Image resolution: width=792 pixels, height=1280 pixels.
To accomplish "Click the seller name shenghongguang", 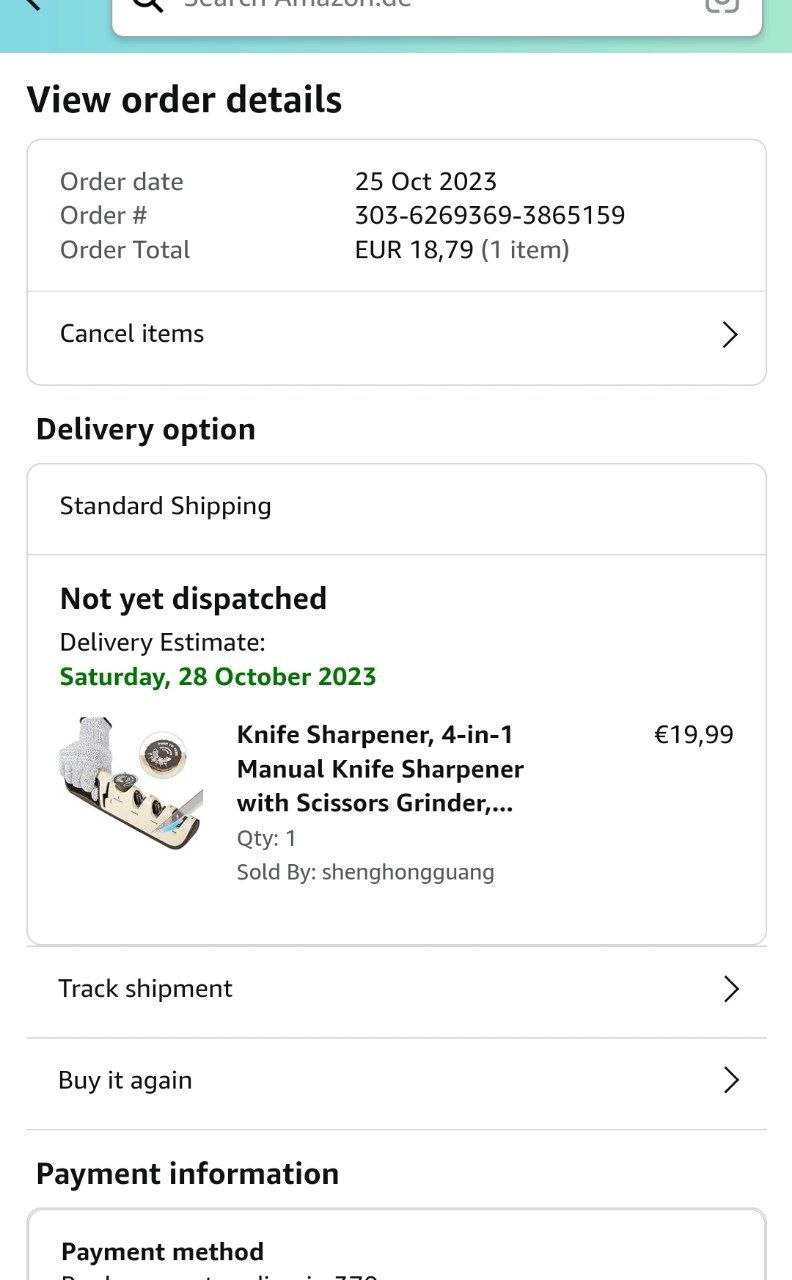I will click(x=408, y=872).
